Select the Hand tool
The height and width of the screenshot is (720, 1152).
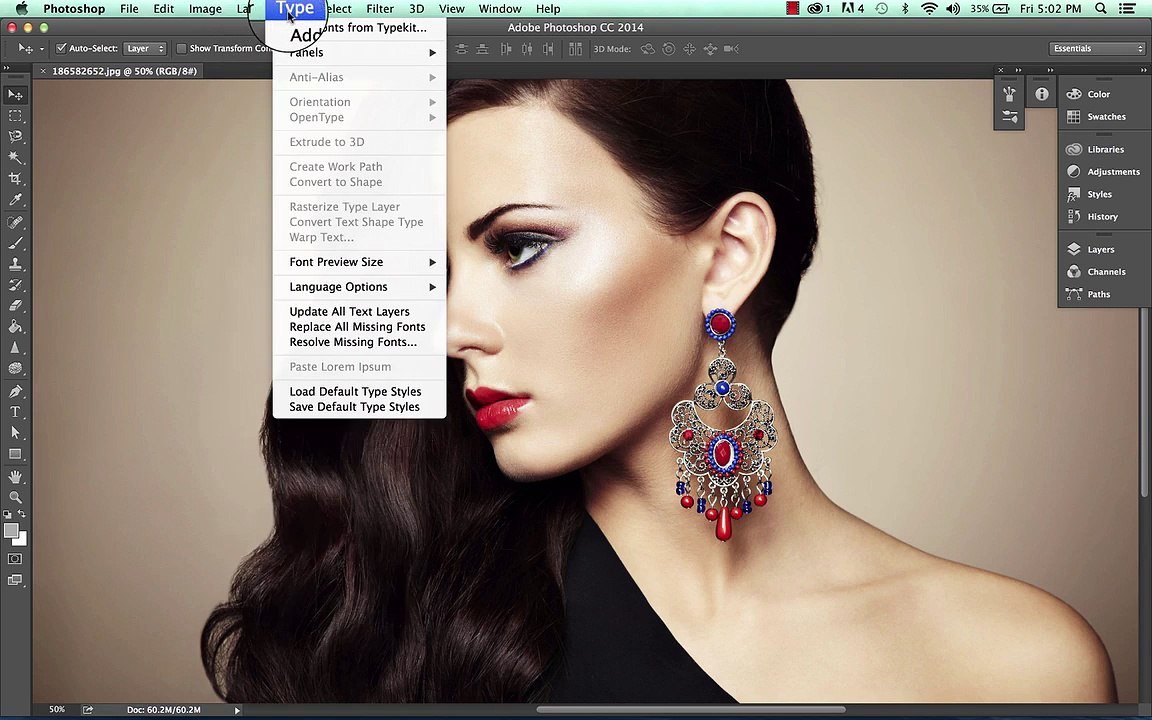click(15, 476)
